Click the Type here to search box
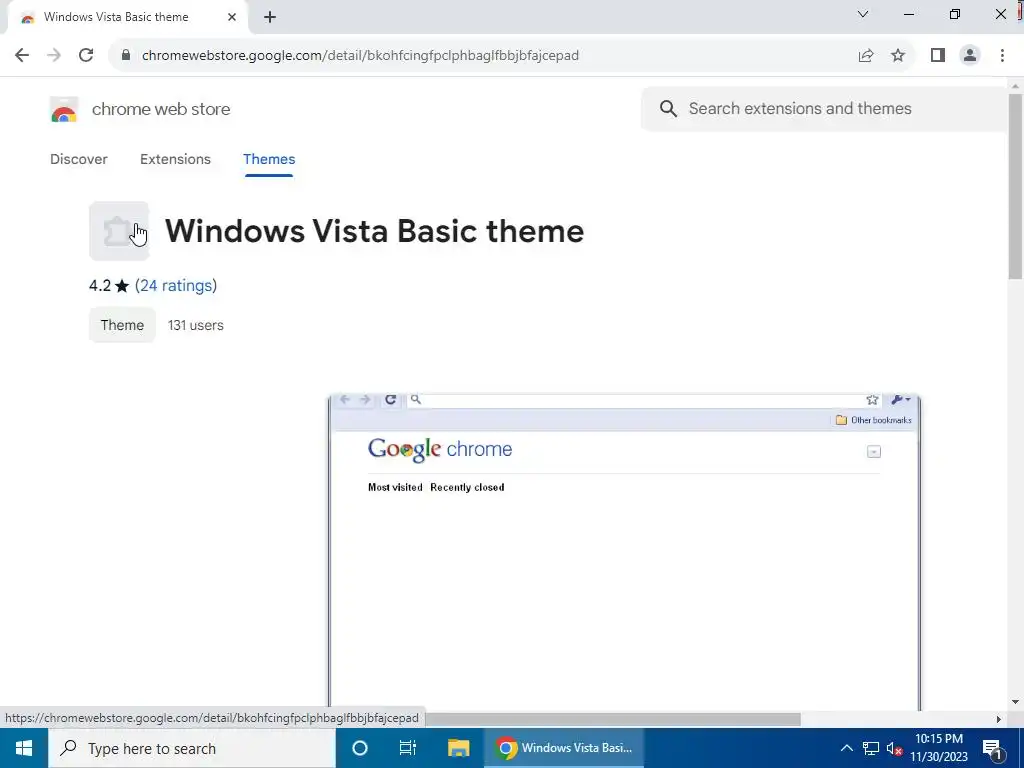Viewport: 1024px width, 768px height. [x=191, y=748]
